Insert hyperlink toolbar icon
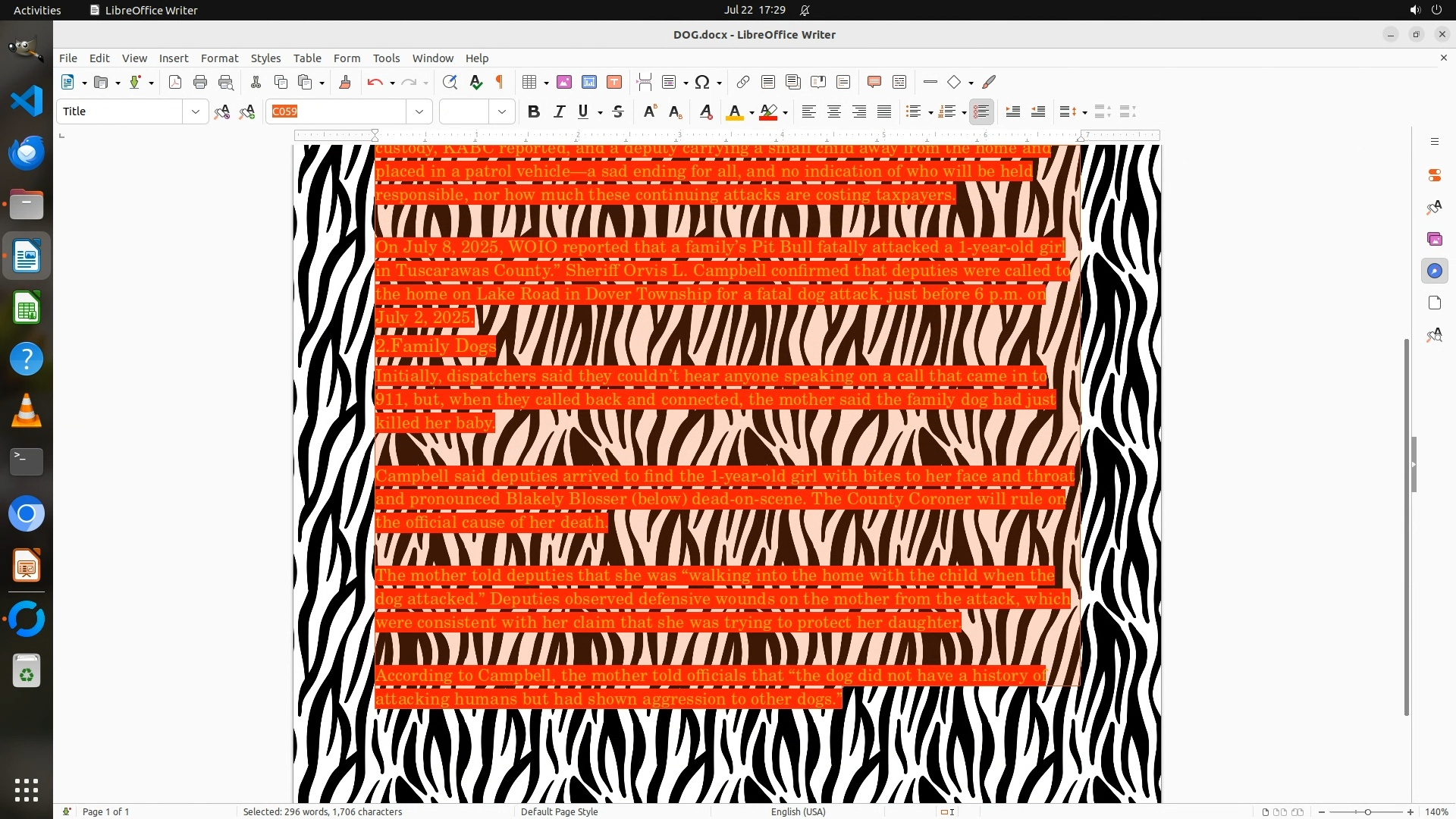The image size is (1456, 819). tap(743, 82)
